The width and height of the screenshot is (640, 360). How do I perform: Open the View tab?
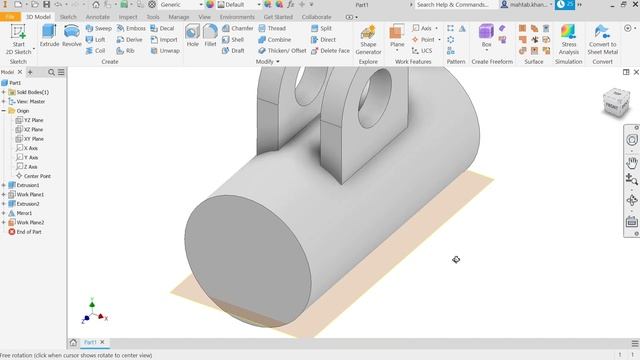click(204, 17)
